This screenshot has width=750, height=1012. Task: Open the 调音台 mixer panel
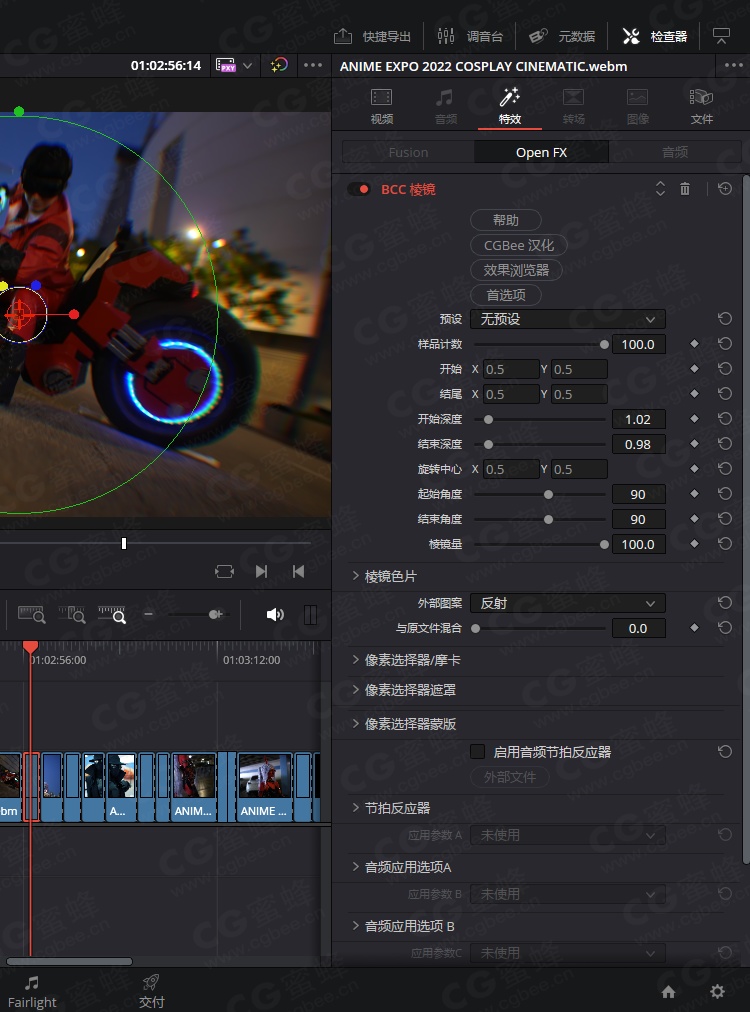469,36
